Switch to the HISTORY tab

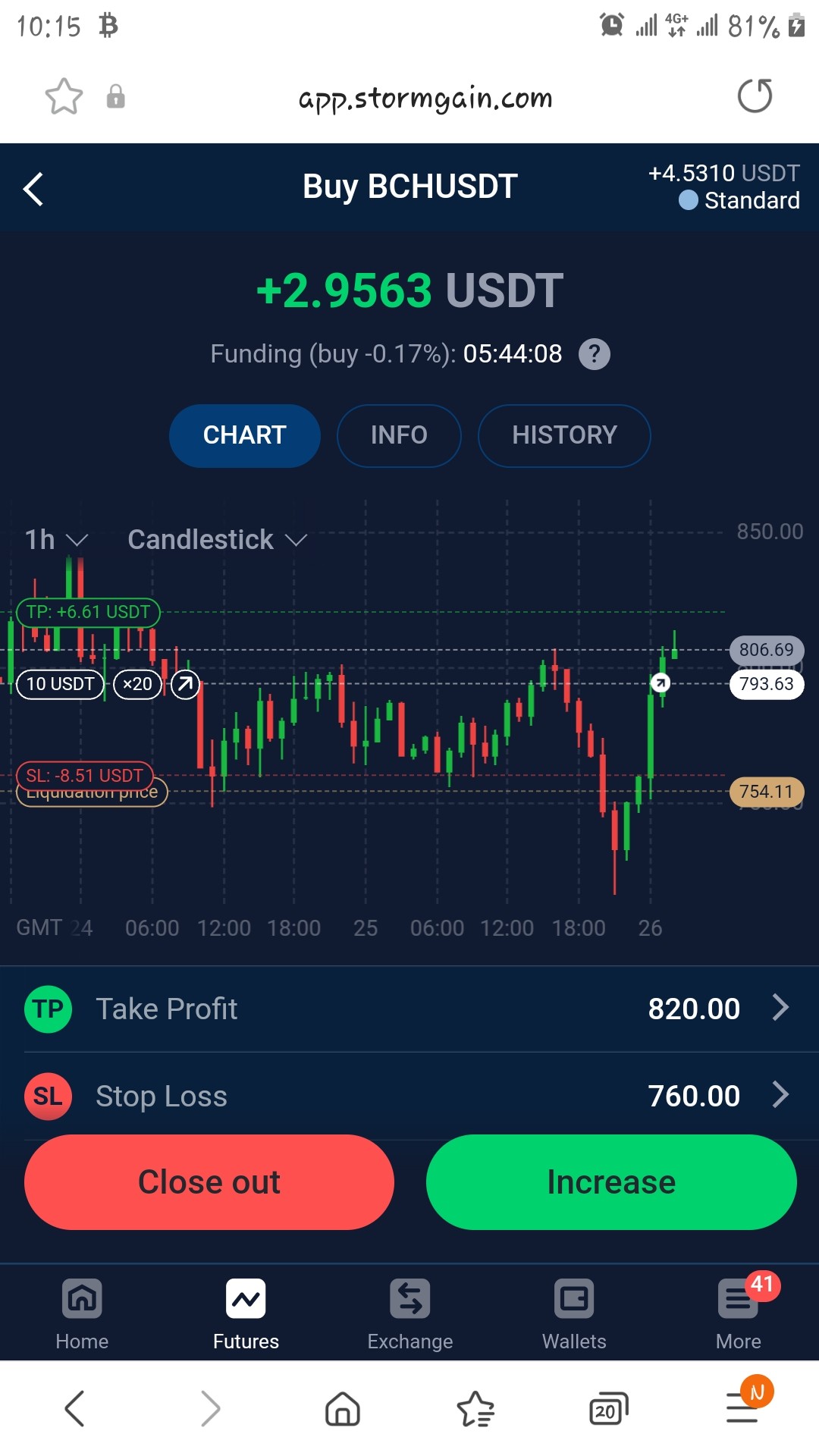click(x=564, y=435)
